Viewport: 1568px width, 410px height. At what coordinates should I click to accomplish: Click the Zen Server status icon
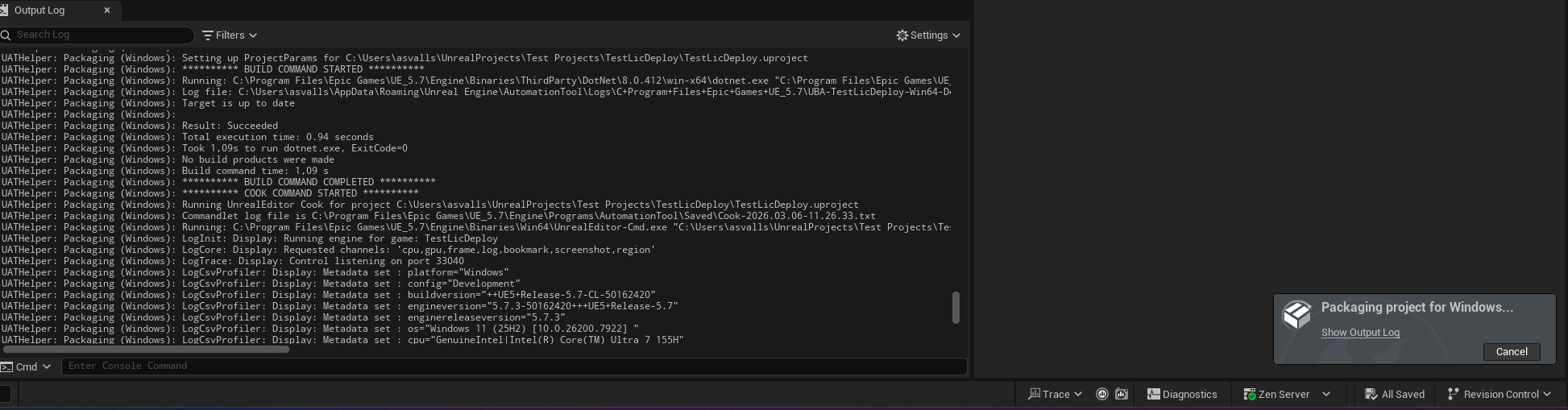coord(1250,394)
